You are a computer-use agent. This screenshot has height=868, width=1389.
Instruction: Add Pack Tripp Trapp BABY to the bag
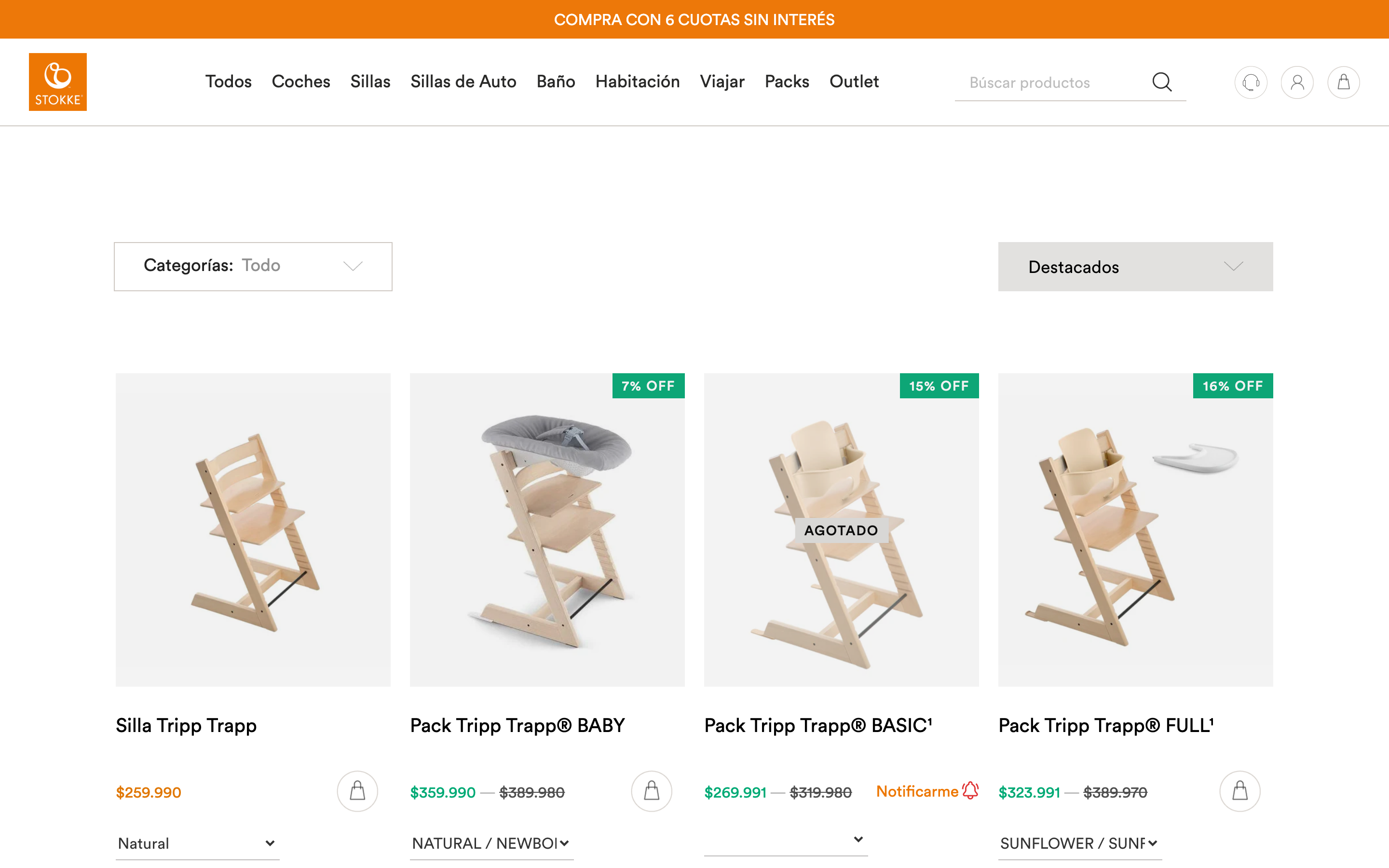pos(652,791)
